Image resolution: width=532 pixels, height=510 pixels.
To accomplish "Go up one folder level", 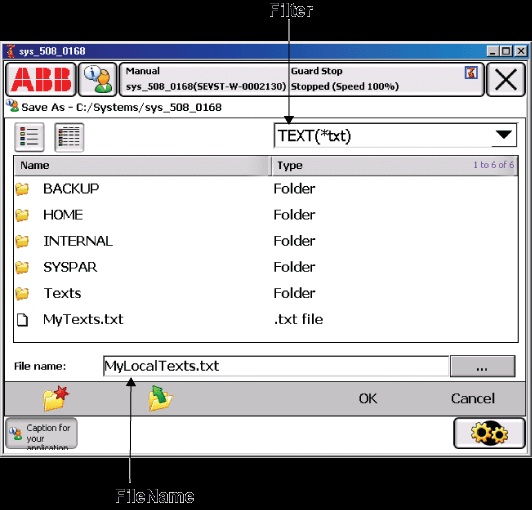I will (x=160, y=398).
